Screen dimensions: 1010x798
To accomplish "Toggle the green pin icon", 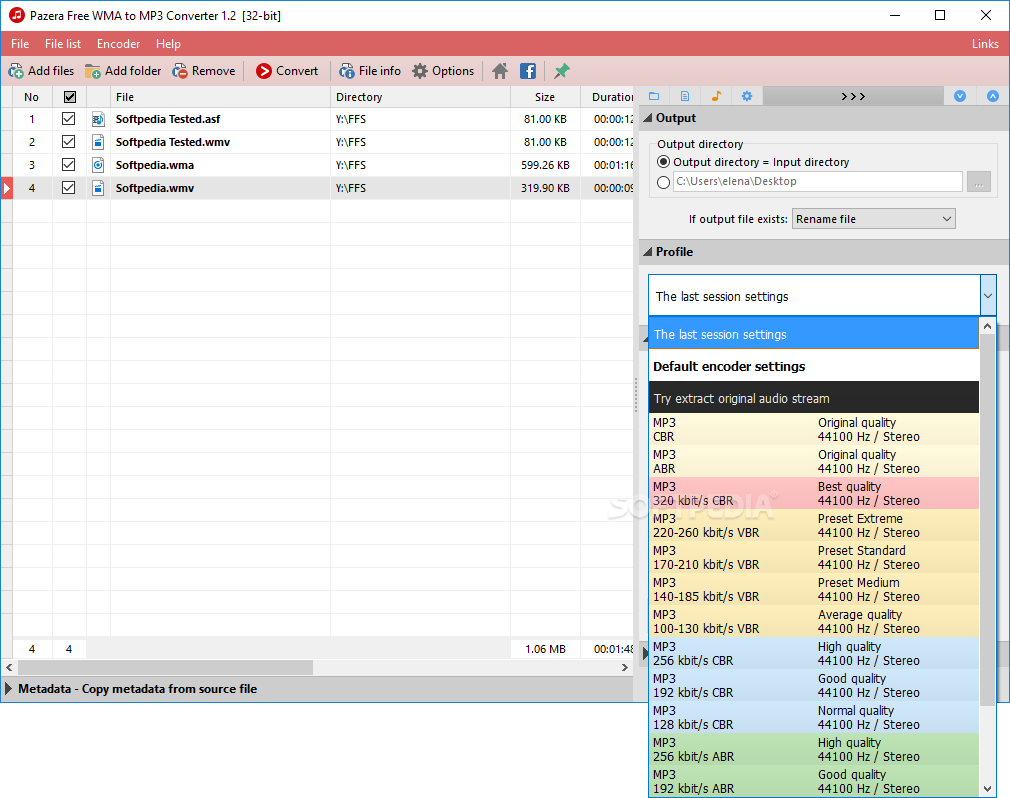I will [x=562, y=71].
